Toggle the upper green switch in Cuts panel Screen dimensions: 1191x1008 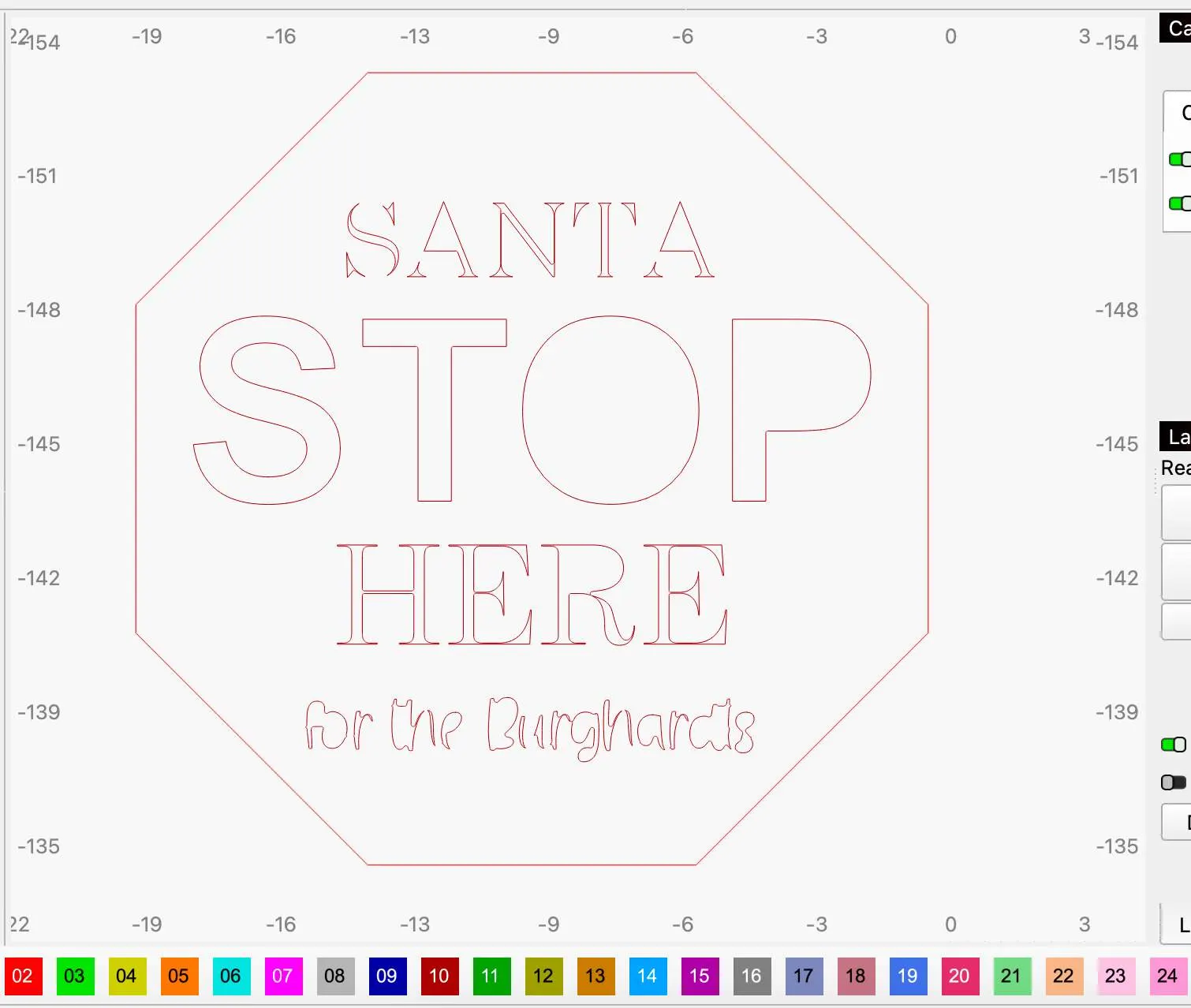[1179, 159]
